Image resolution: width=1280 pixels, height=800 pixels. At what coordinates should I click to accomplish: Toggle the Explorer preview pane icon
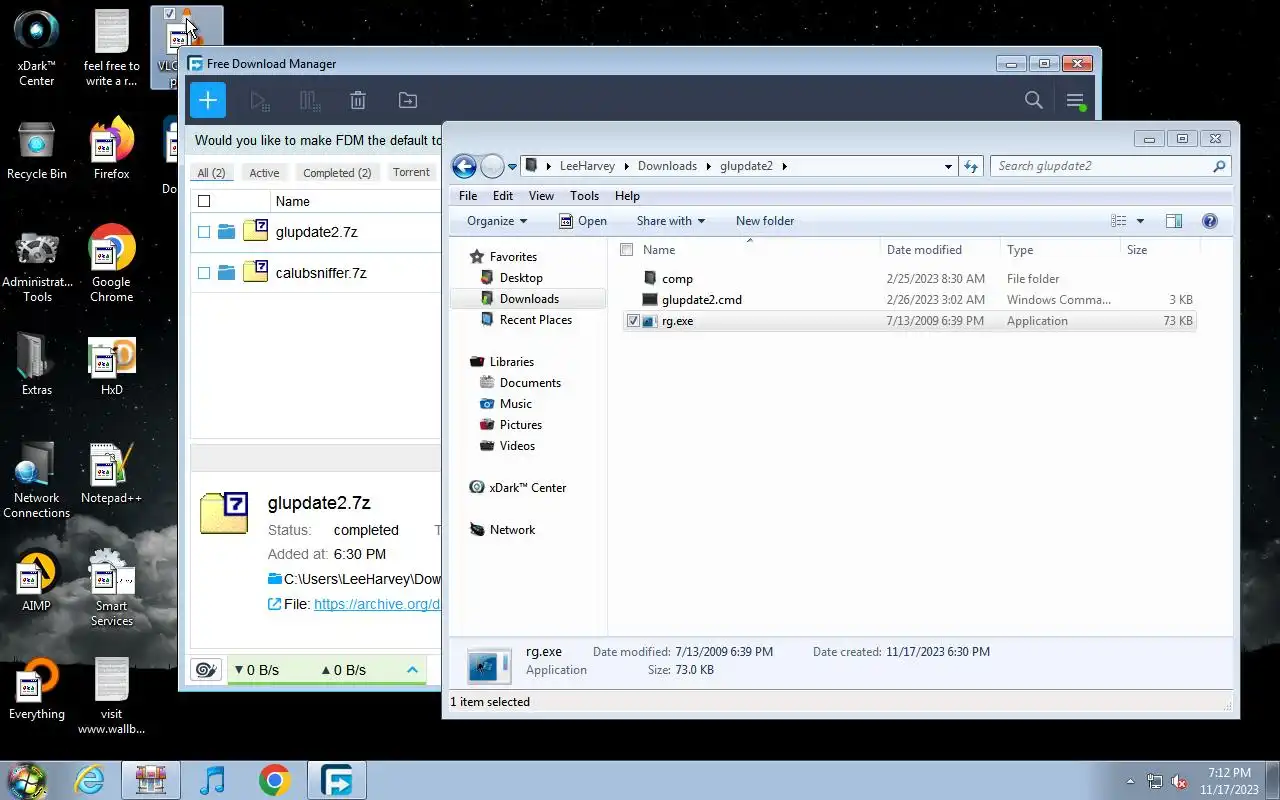pyautogui.click(x=1174, y=221)
